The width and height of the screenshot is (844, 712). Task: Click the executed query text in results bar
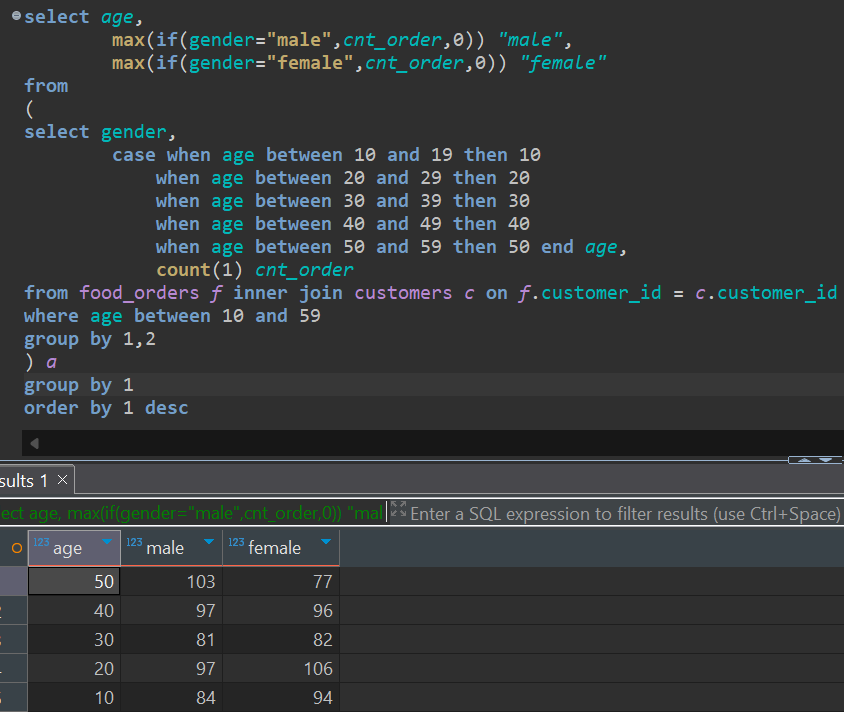[192, 513]
